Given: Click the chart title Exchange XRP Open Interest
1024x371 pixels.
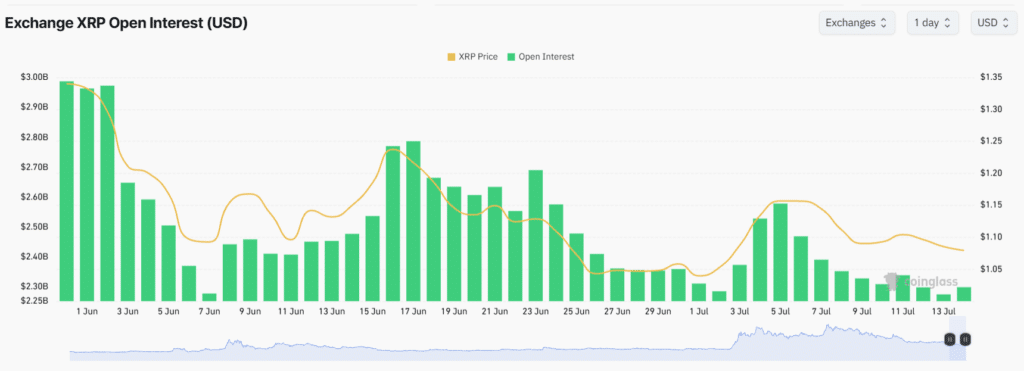Looking at the screenshot, I should click(x=125, y=24).
